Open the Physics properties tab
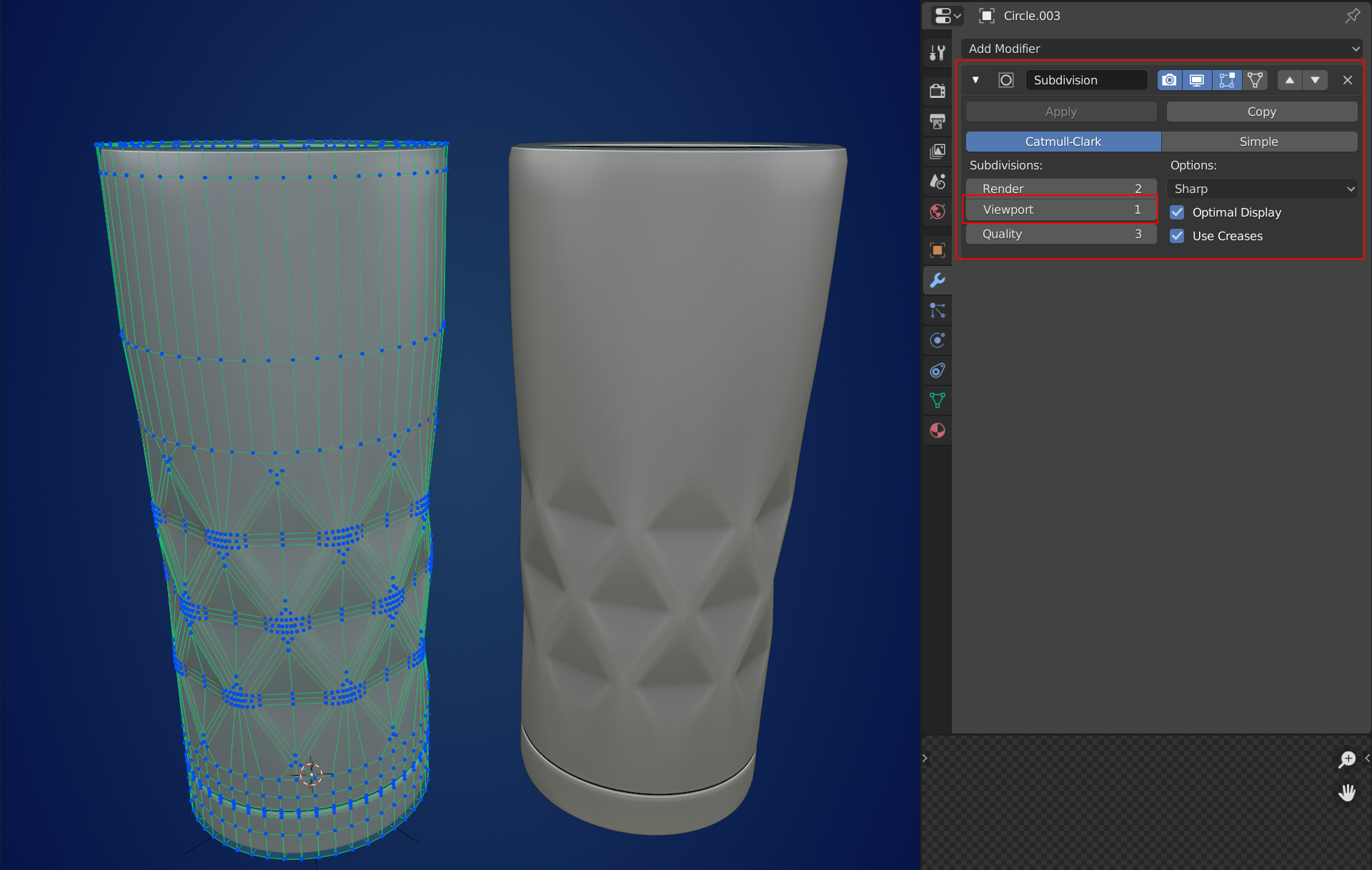The width and height of the screenshot is (1372, 870). click(x=937, y=340)
